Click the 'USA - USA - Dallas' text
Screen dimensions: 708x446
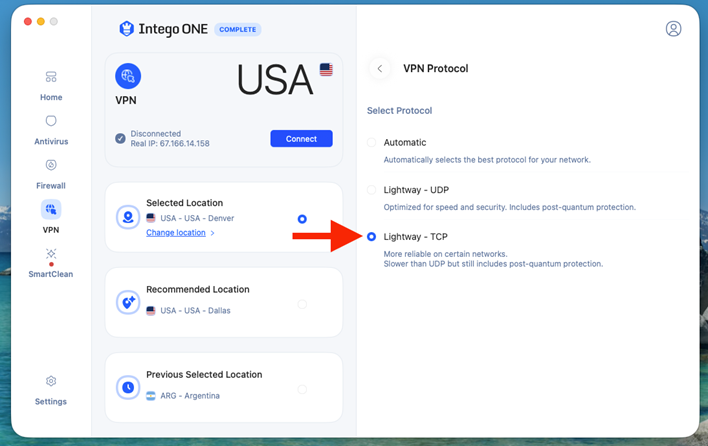click(x=196, y=311)
